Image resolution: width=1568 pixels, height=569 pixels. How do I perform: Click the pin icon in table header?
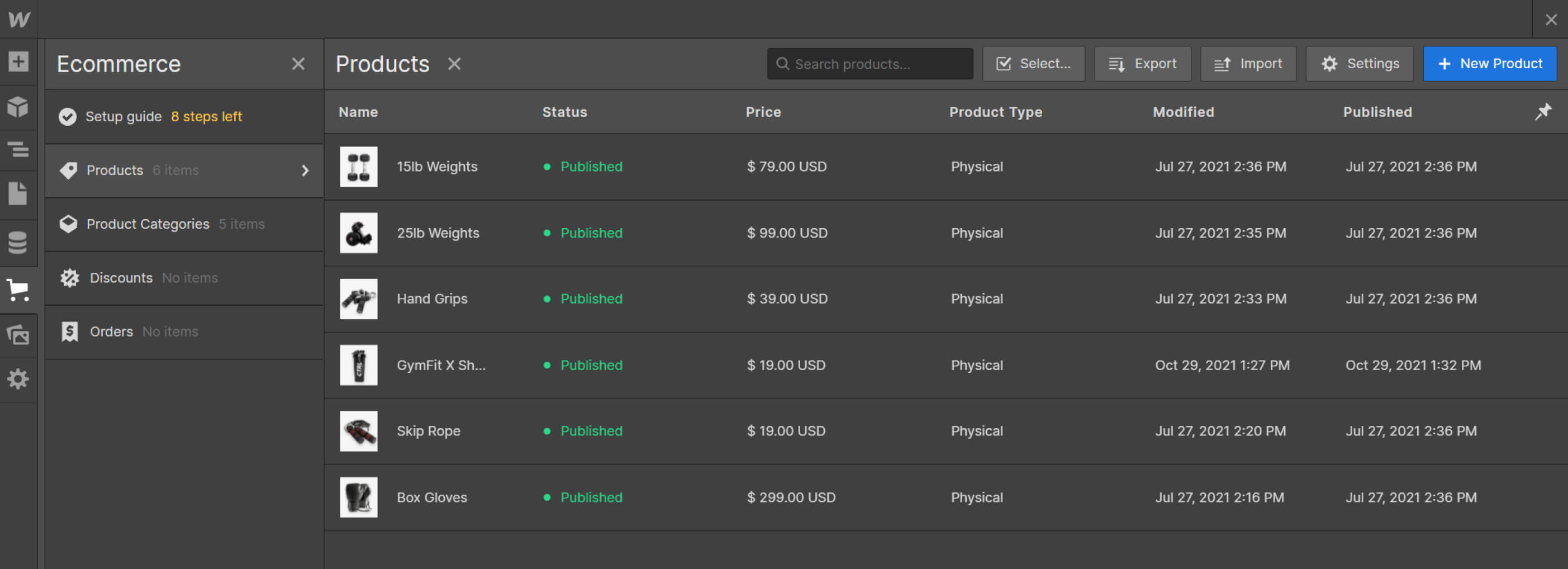(x=1543, y=111)
